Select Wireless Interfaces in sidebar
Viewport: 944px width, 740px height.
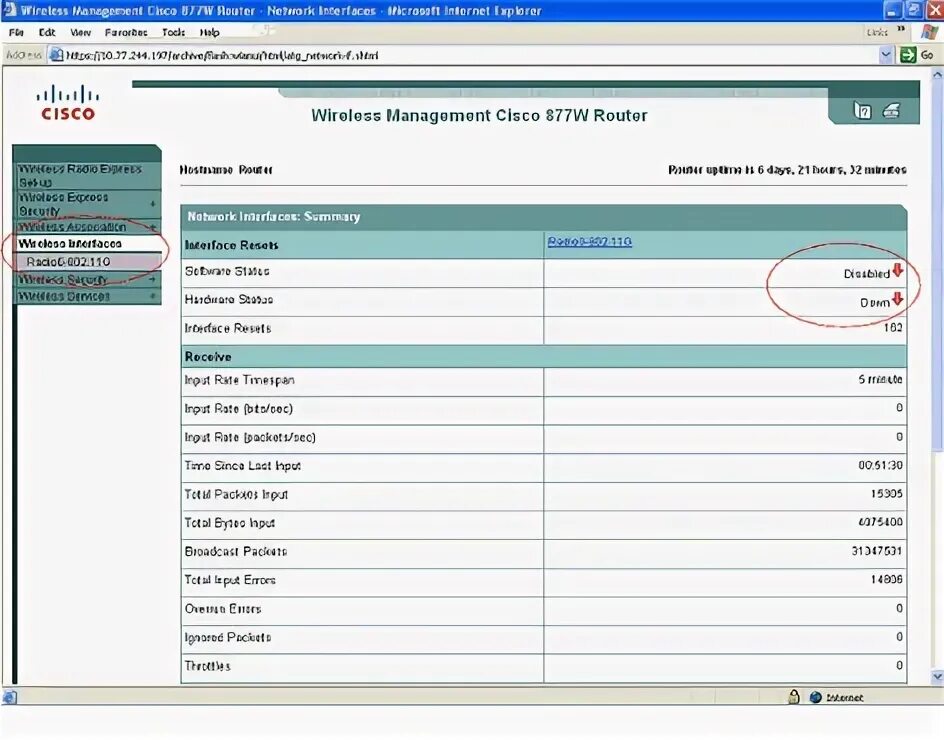[x=87, y=244]
